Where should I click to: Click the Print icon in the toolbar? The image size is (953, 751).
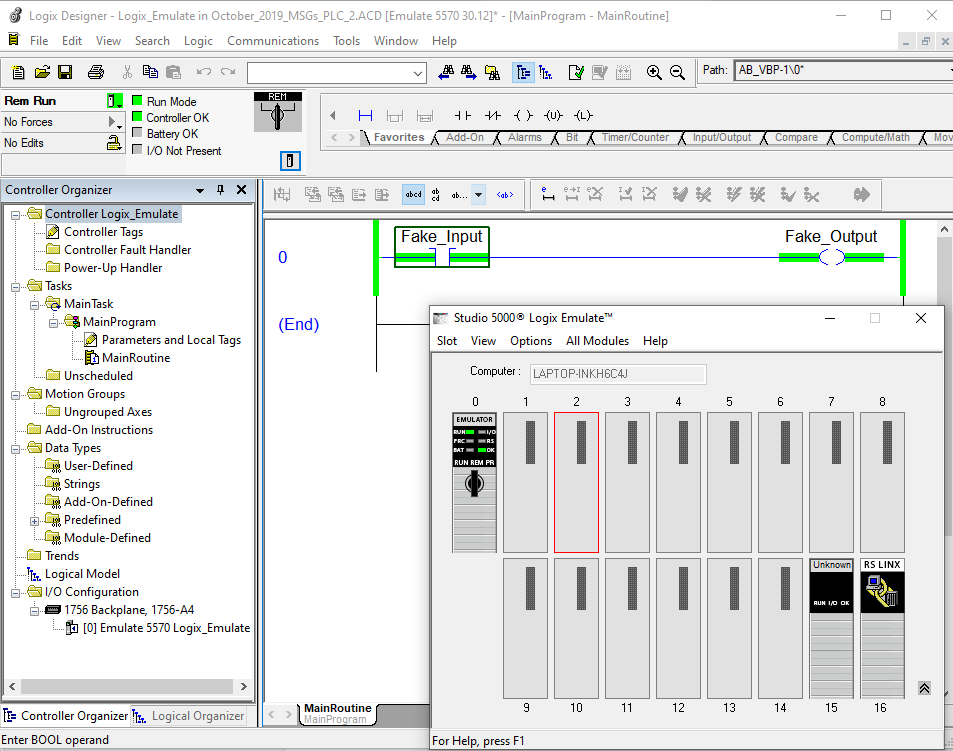(96, 72)
